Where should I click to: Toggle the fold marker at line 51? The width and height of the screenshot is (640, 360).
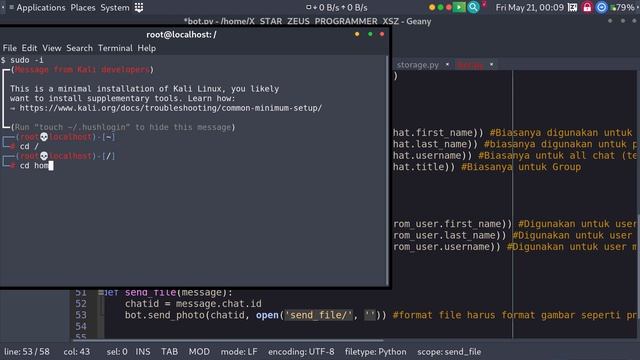pyautogui.click(x=100, y=292)
